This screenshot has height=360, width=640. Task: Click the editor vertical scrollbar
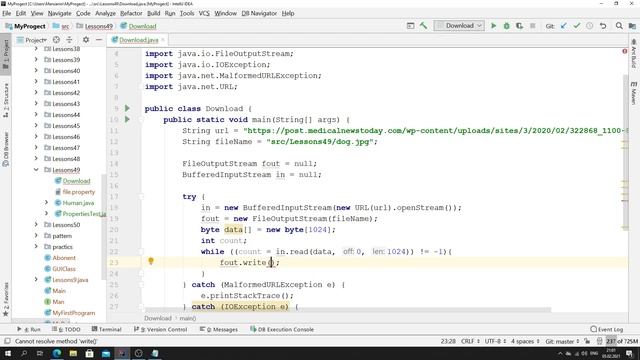pos(625,153)
